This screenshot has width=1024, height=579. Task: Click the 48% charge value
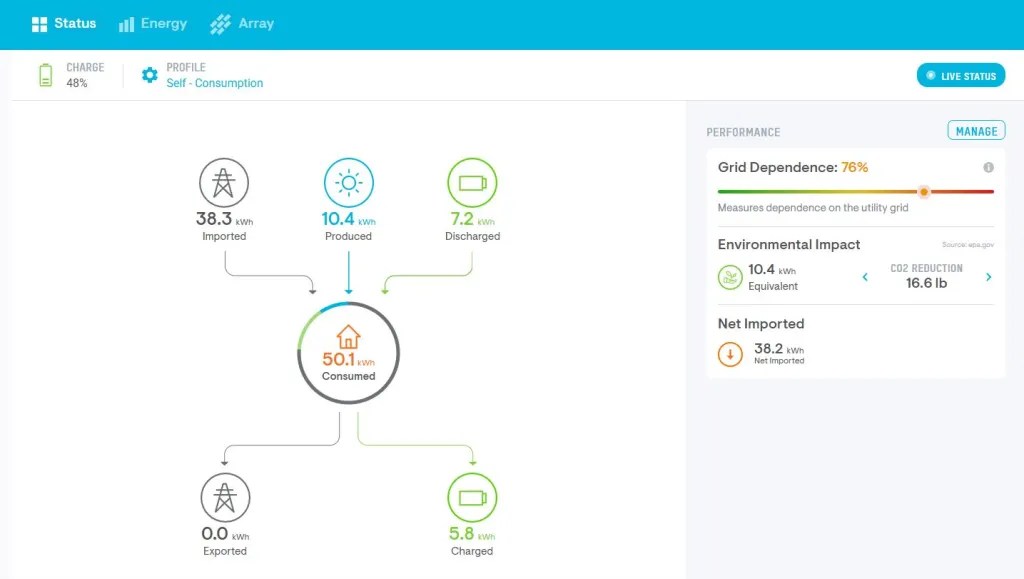[x=76, y=83]
